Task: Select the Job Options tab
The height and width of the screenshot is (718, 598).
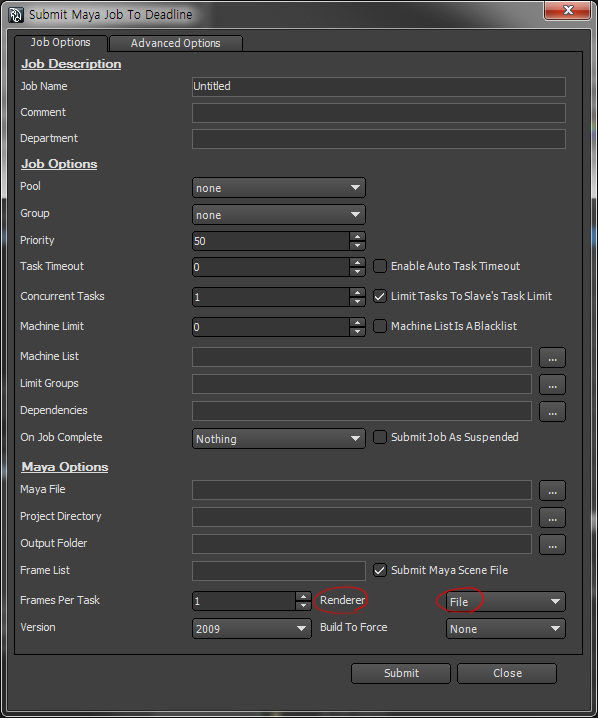Action: [x=60, y=42]
